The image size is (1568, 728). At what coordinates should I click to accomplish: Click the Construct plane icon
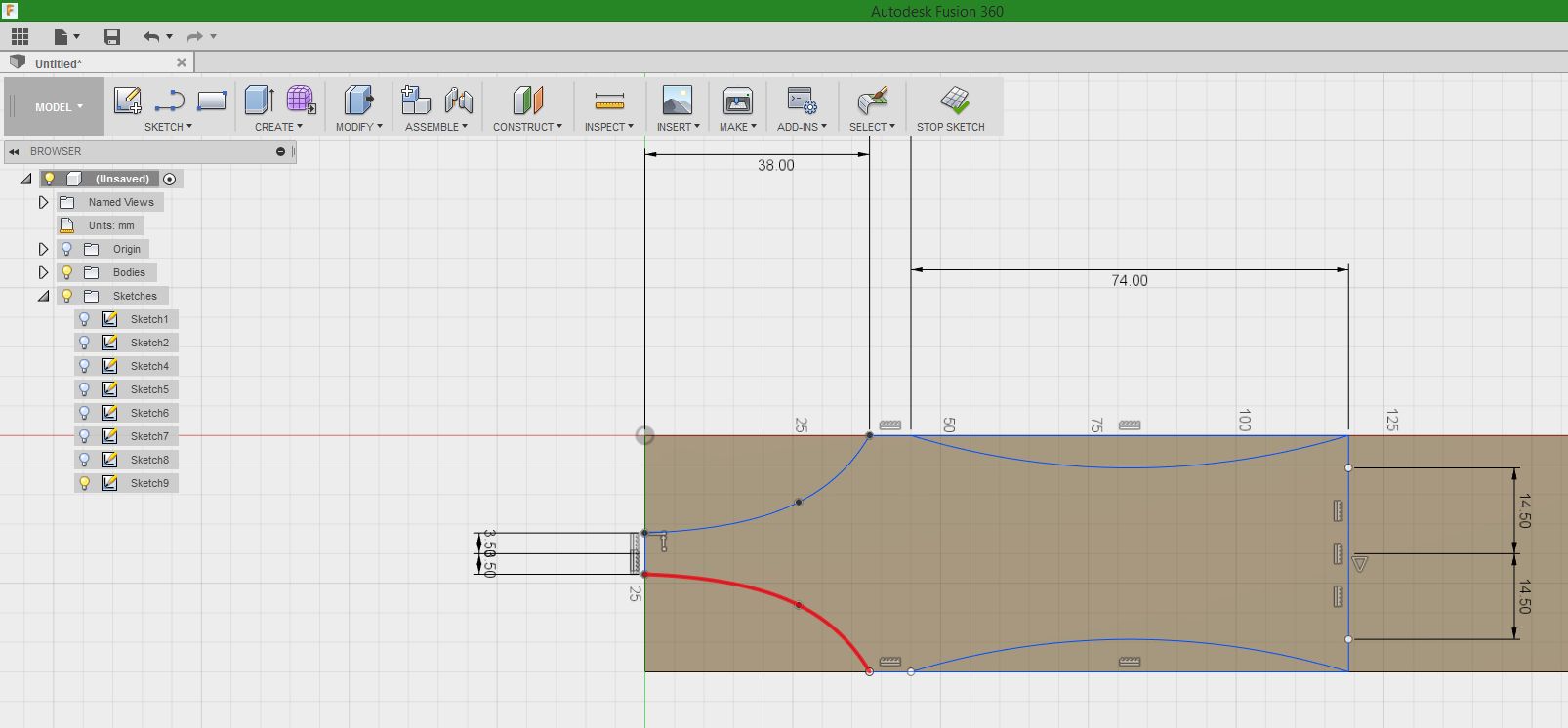point(527,100)
